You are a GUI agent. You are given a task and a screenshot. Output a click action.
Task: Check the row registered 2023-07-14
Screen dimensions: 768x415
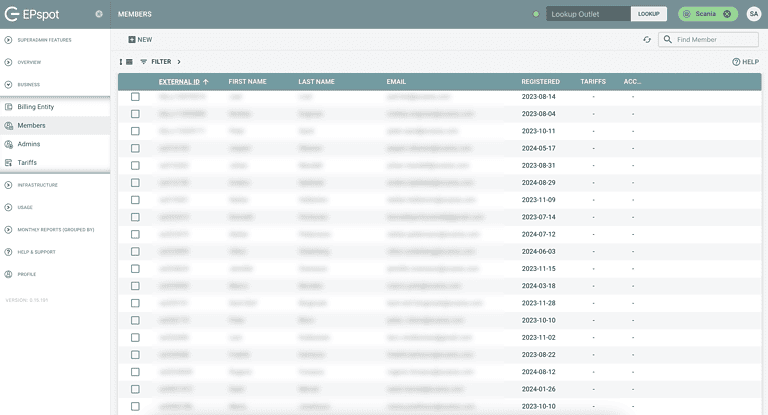(135, 217)
